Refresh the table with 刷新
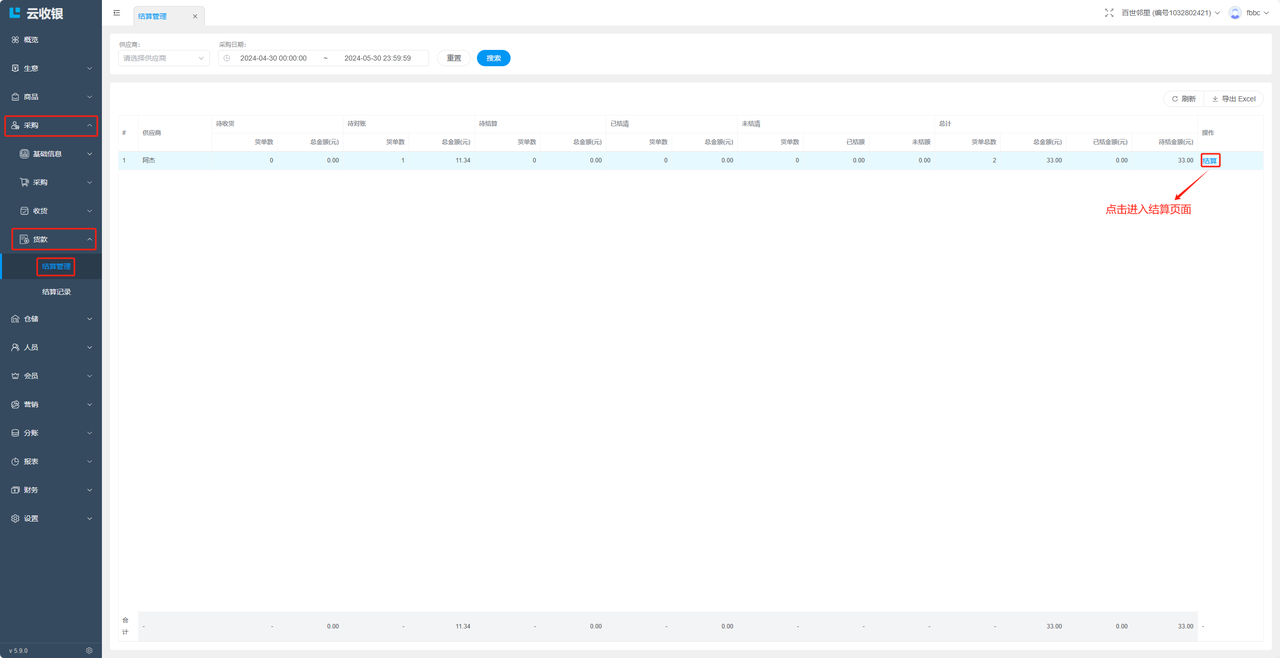1280x658 pixels. [1183, 99]
